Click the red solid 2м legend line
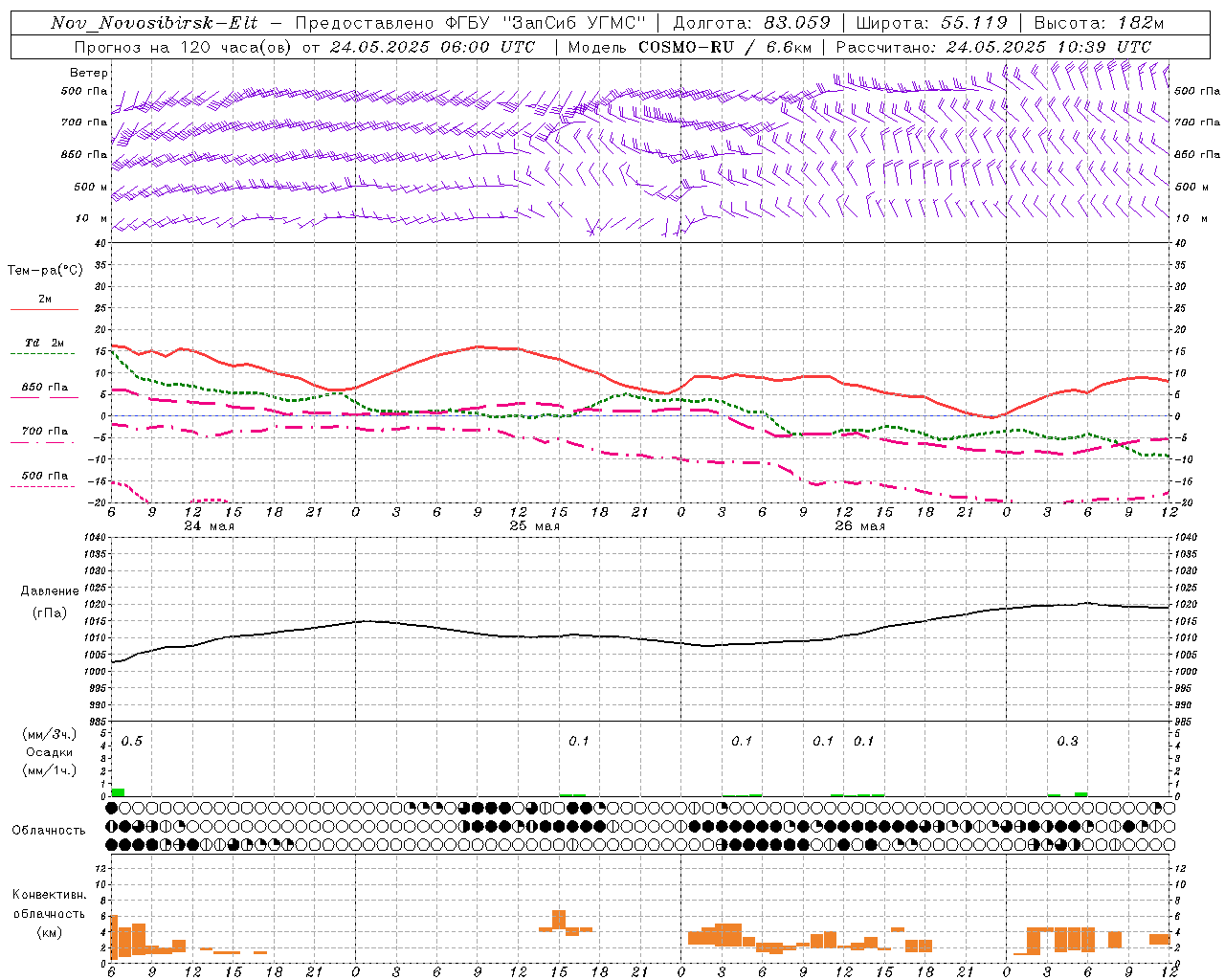This screenshot has width=1225, height=980. (44, 310)
